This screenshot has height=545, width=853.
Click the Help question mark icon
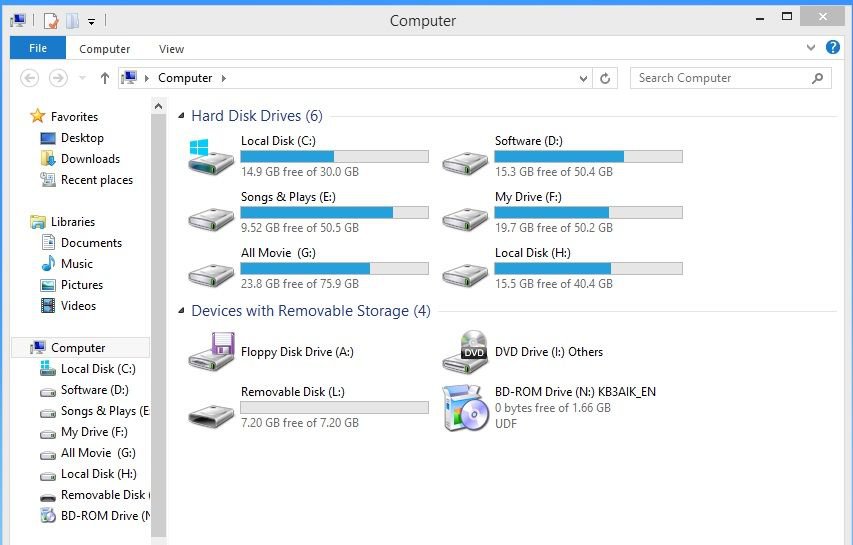(832, 47)
